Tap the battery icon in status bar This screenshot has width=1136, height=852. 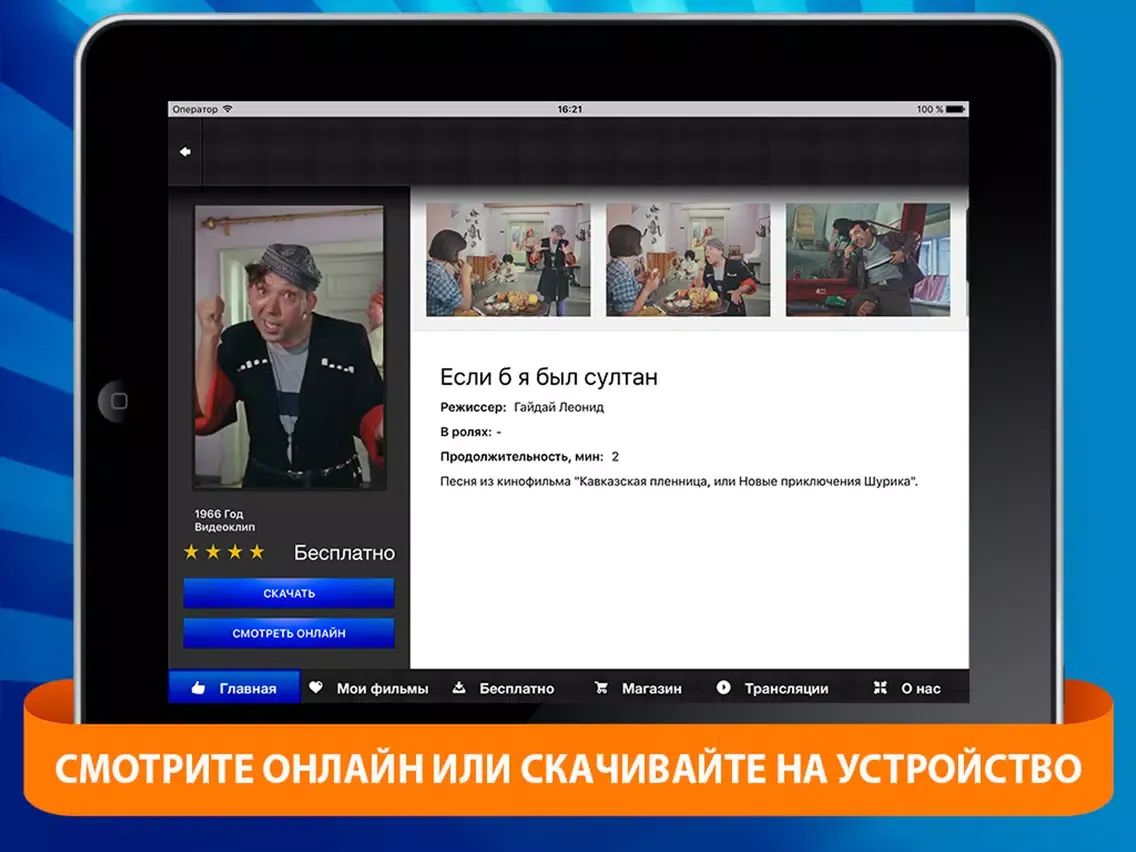956,109
